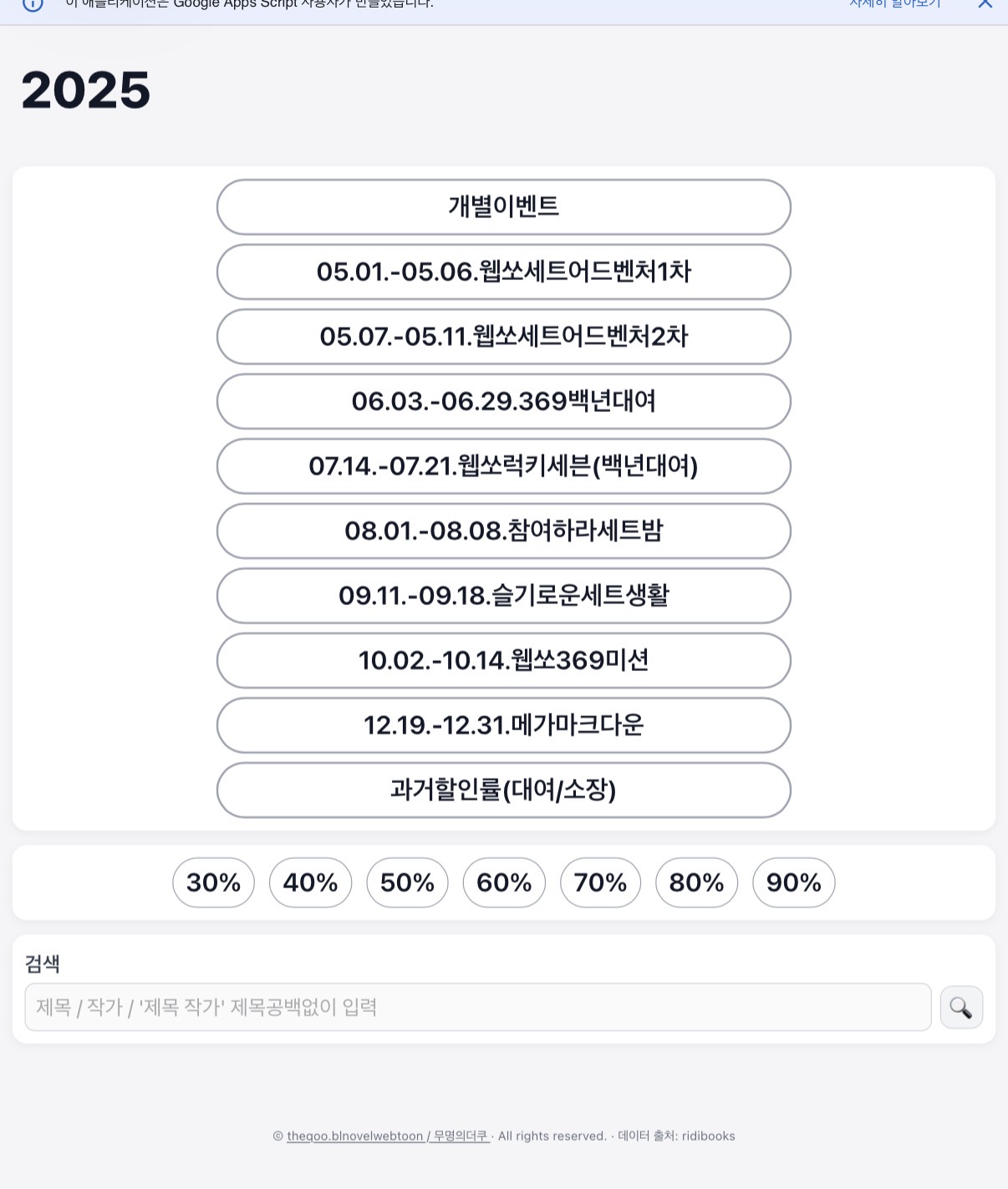This screenshot has height=1189, width=1008.
Task: Dismiss the Google Apps Script banner
Action: [985, 3]
